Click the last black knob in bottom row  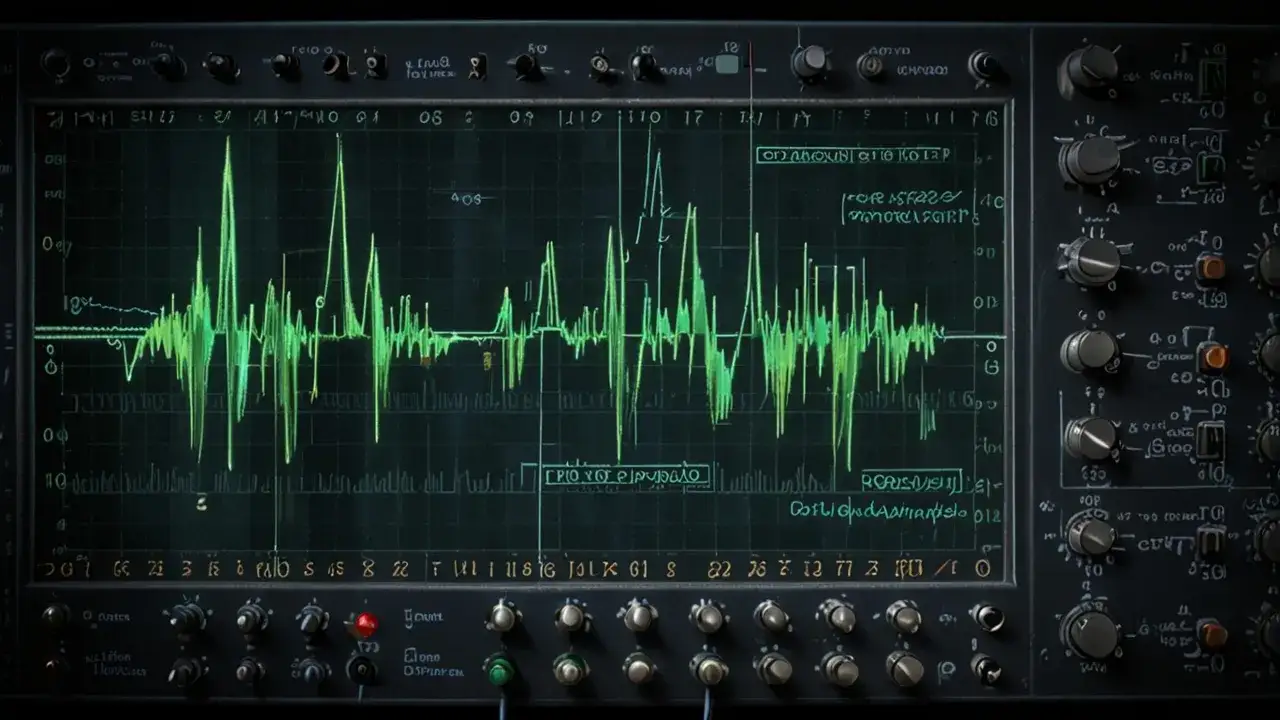[987, 668]
